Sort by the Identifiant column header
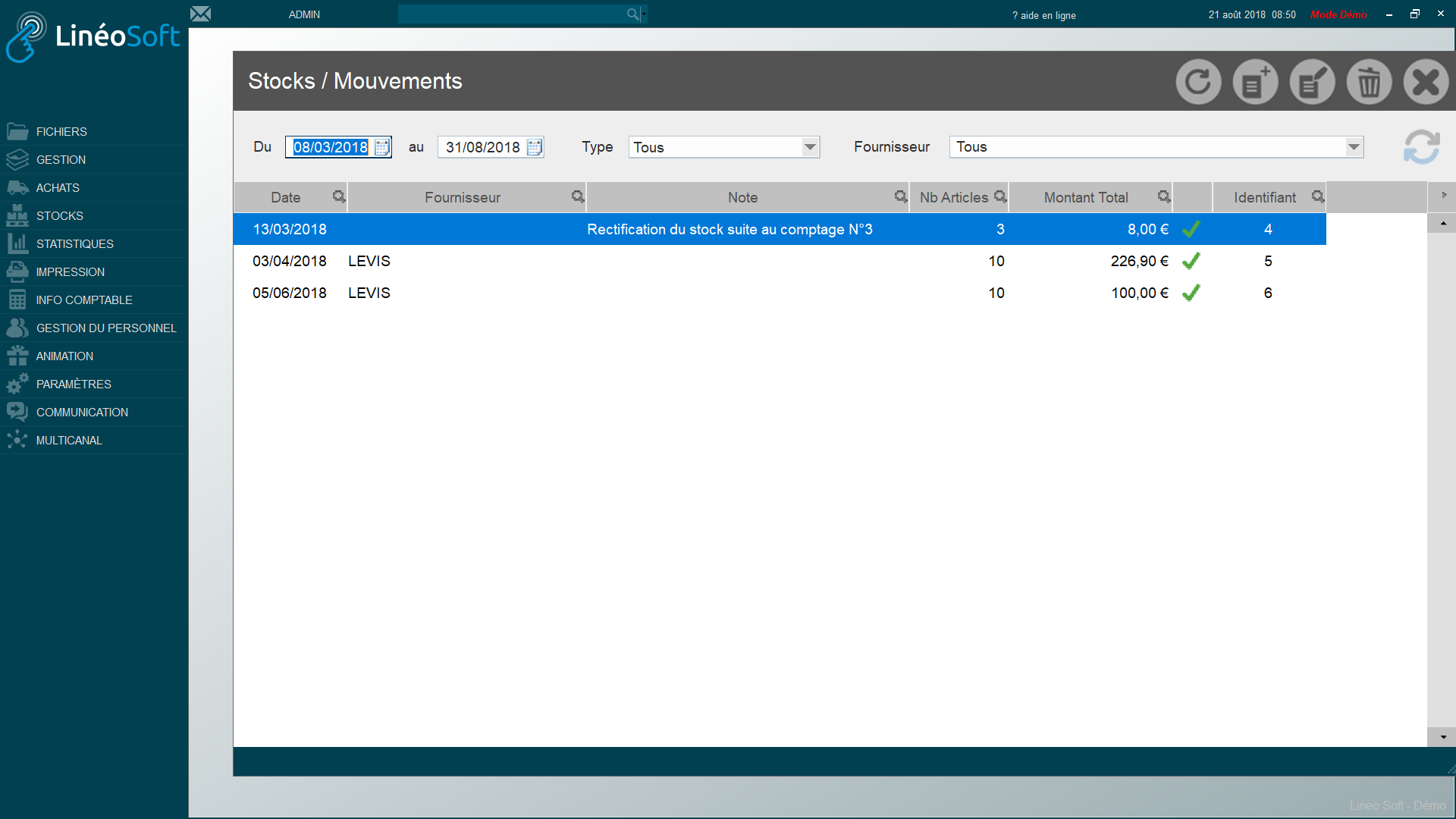 [x=1264, y=197]
